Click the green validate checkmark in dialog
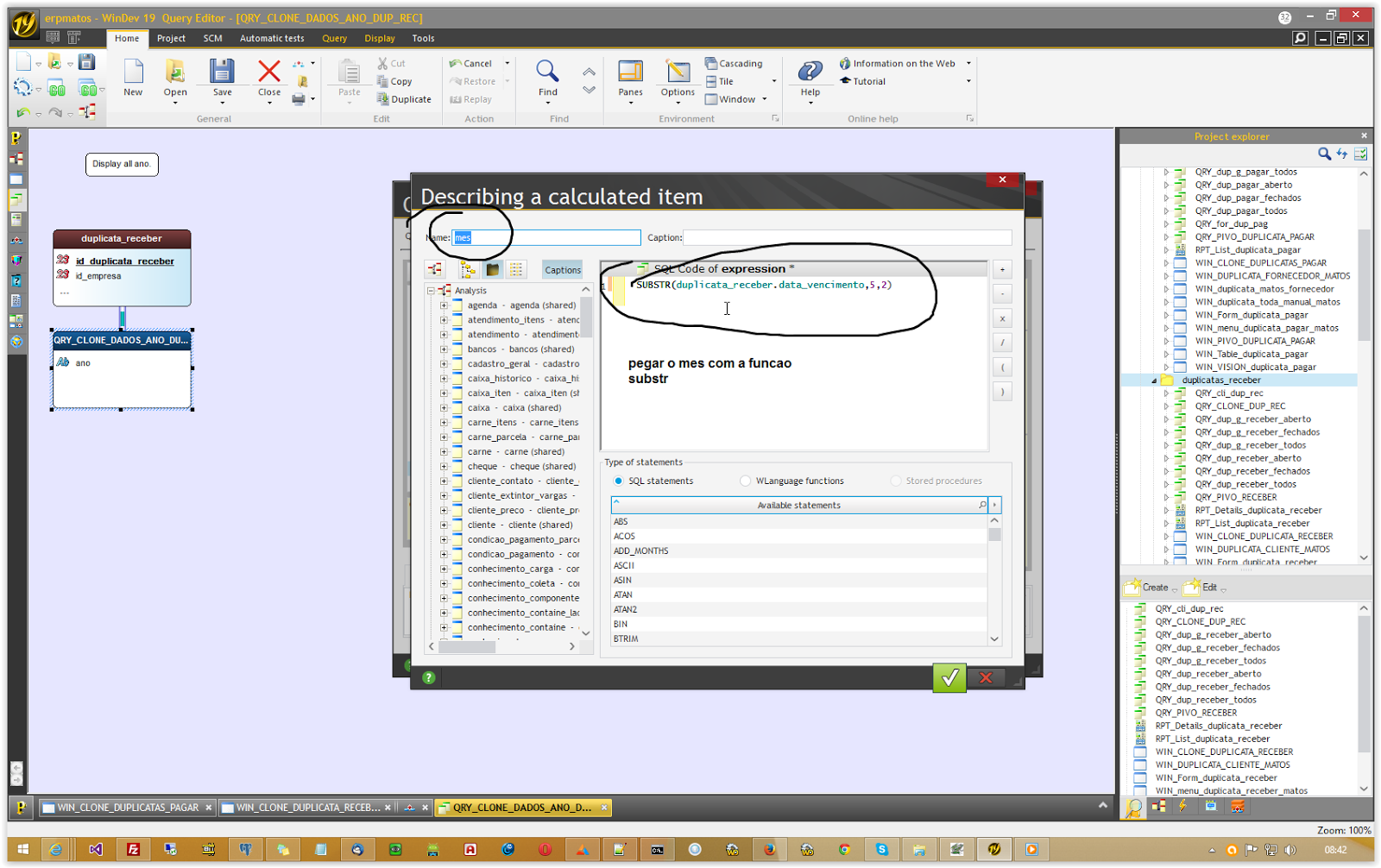The width and height of the screenshot is (1381, 868). tap(949, 678)
